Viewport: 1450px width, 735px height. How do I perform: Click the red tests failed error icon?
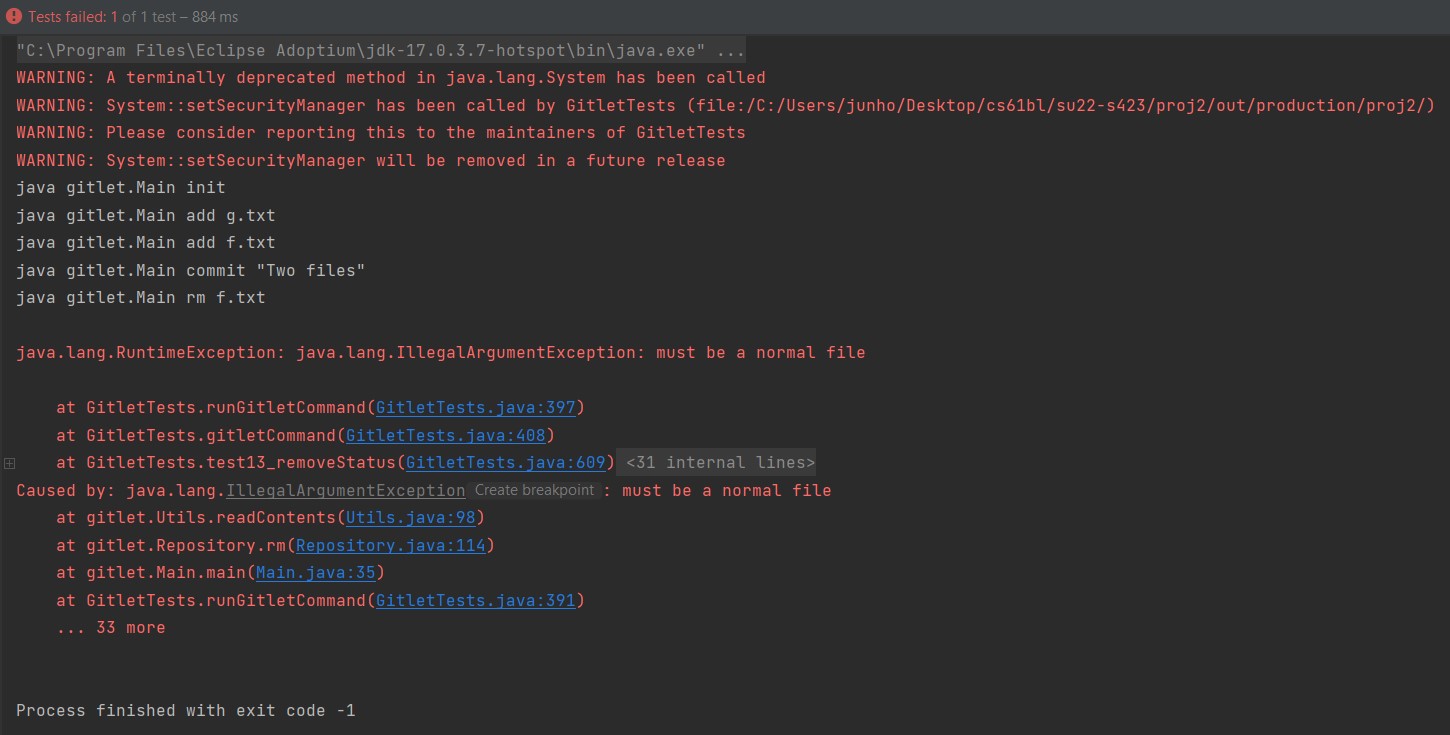coord(14,17)
